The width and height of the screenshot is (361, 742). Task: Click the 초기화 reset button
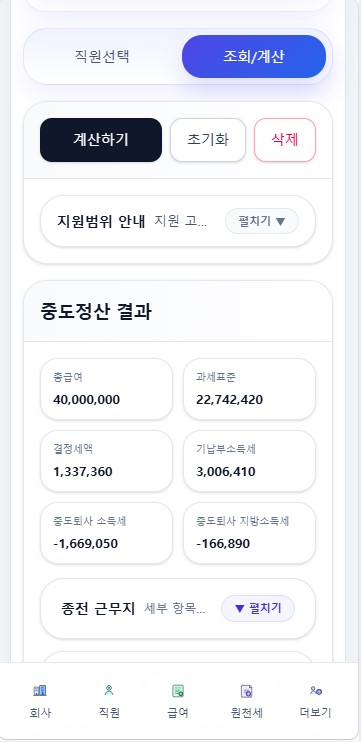(x=208, y=140)
